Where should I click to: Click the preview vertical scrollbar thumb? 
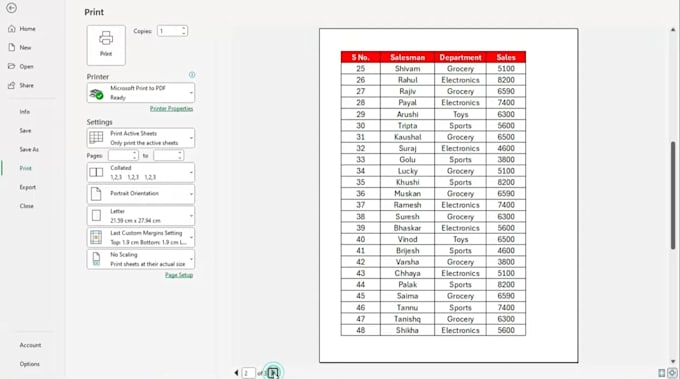click(x=673, y=195)
